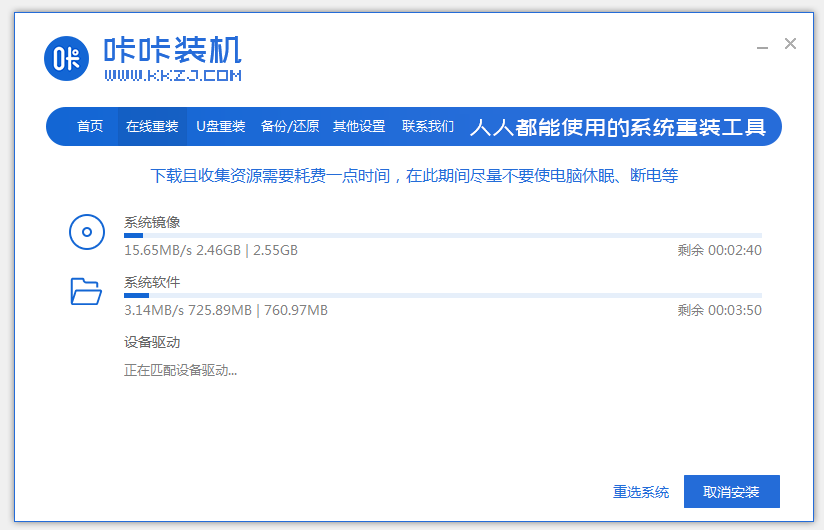Viewport: 824px width, 530px height.
Task: Click the 系统镜像 download progress bar
Action: 442,236
